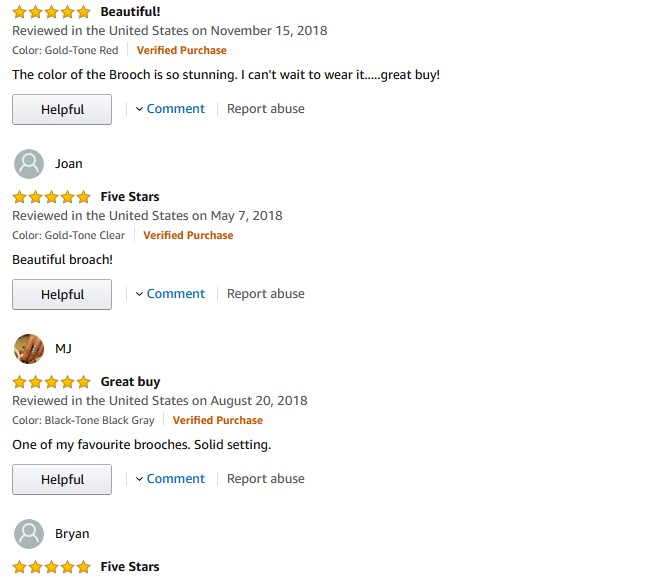Click star rating of the Beautiful! review
Viewport: 666px width, 577px height.
click(x=51, y=12)
